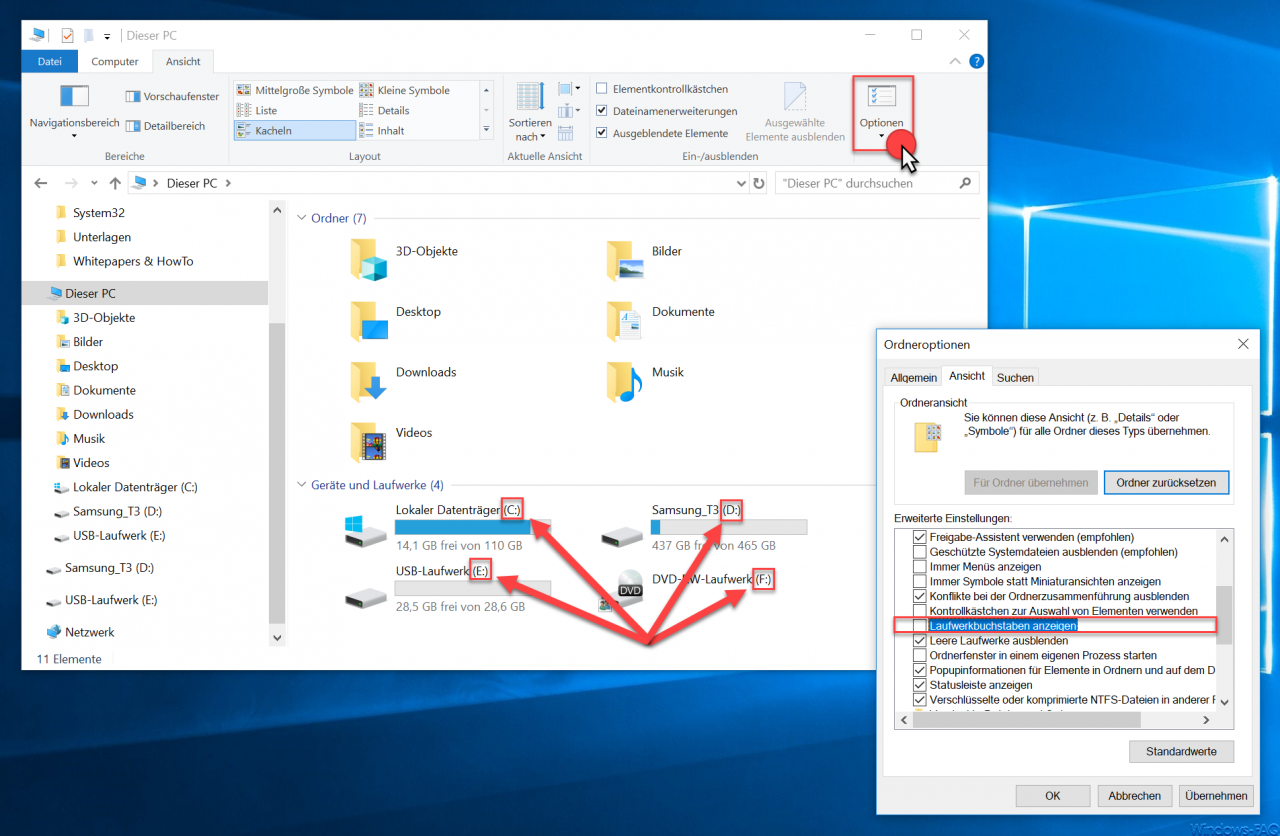Viewport: 1280px width, 836px height.
Task: Toggle Statusleiste anzeigen checkbox
Action: 920,685
